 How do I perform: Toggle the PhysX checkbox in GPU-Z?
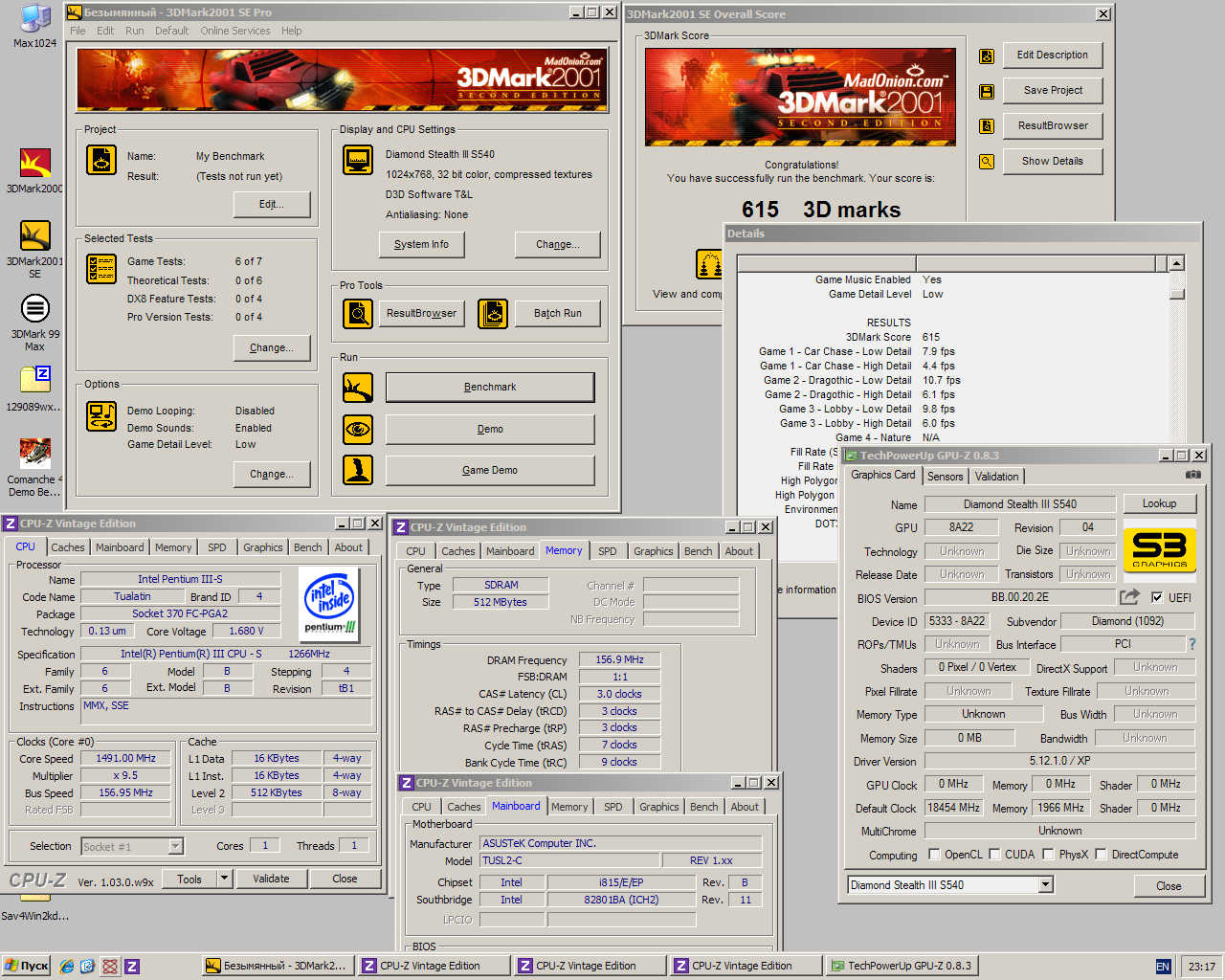pos(1049,855)
